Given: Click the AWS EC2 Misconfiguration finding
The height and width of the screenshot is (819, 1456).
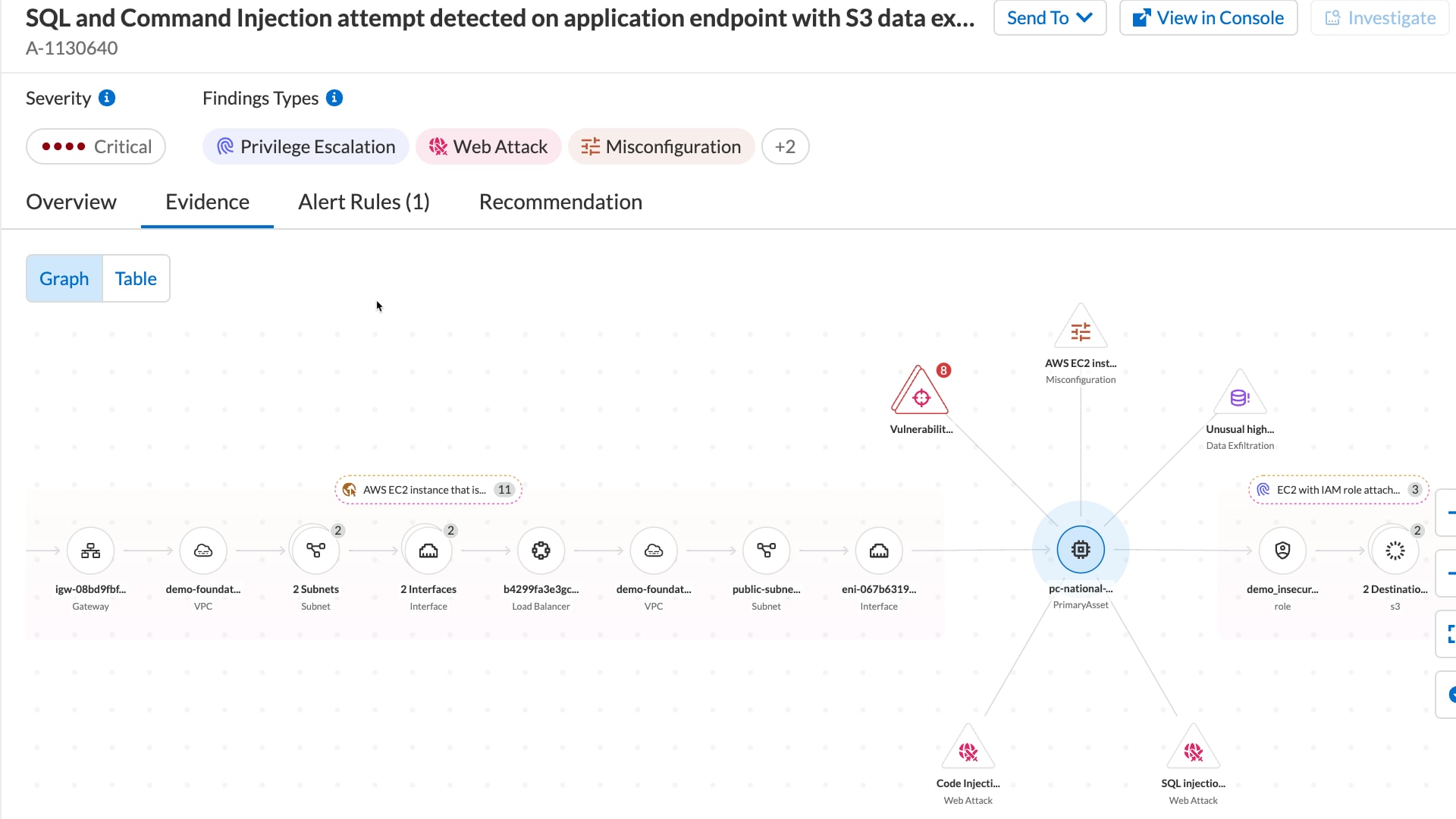Looking at the screenshot, I should point(1080,328).
